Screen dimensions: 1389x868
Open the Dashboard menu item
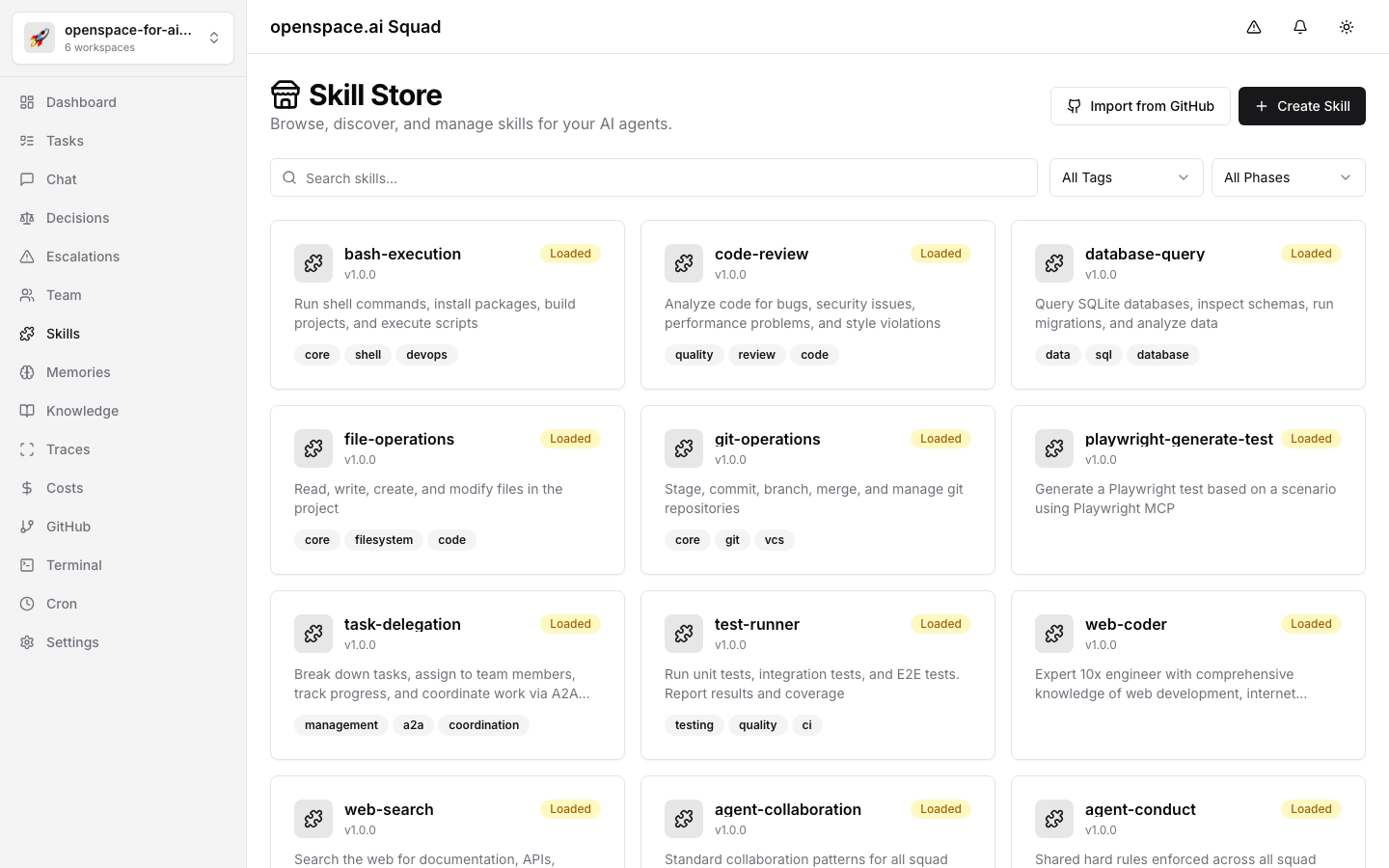[x=81, y=102]
